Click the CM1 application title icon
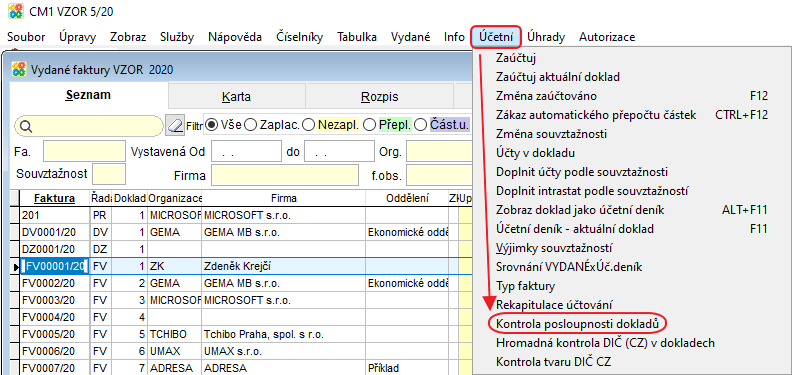 pyautogui.click(x=16, y=11)
